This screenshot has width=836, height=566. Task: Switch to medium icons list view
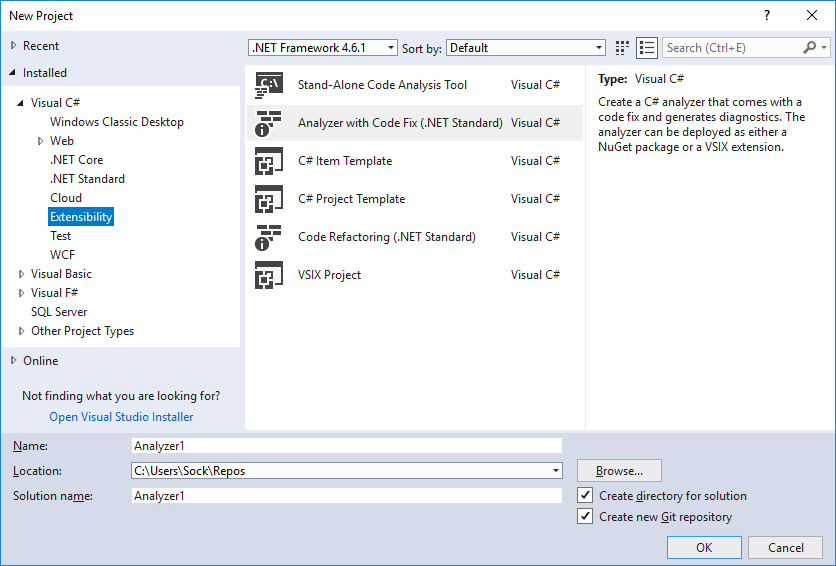pyautogui.click(x=647, y=48)
